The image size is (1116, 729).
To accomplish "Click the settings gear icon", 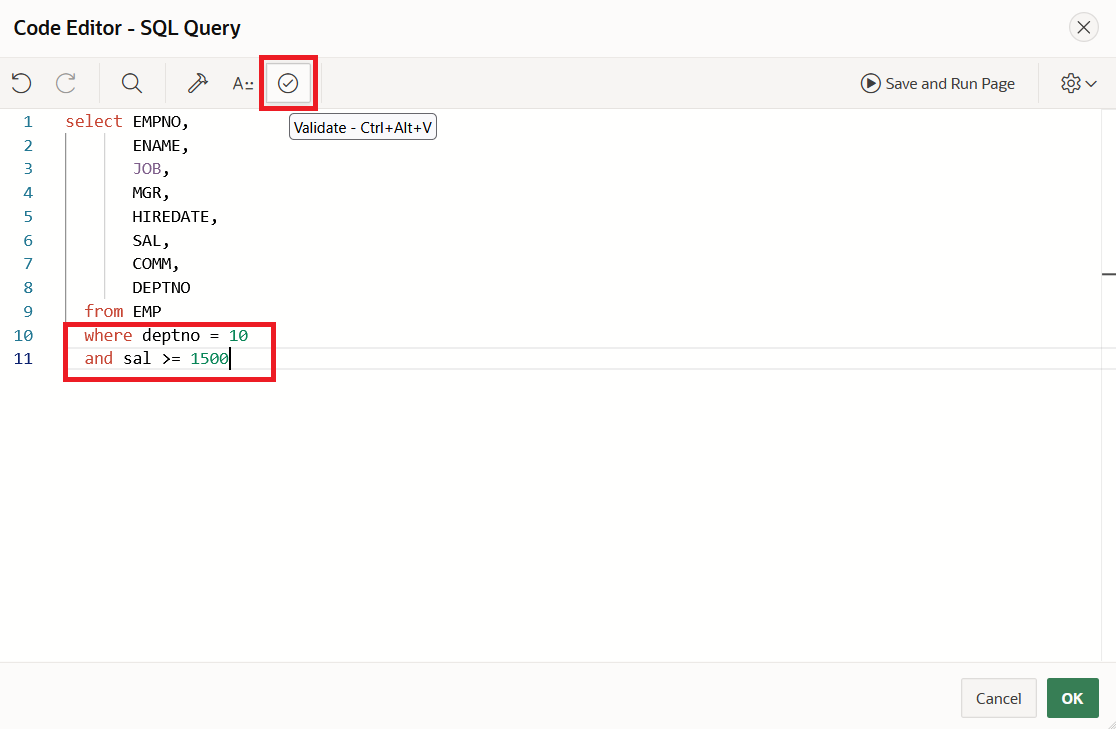I will (x=1070, y=83).
